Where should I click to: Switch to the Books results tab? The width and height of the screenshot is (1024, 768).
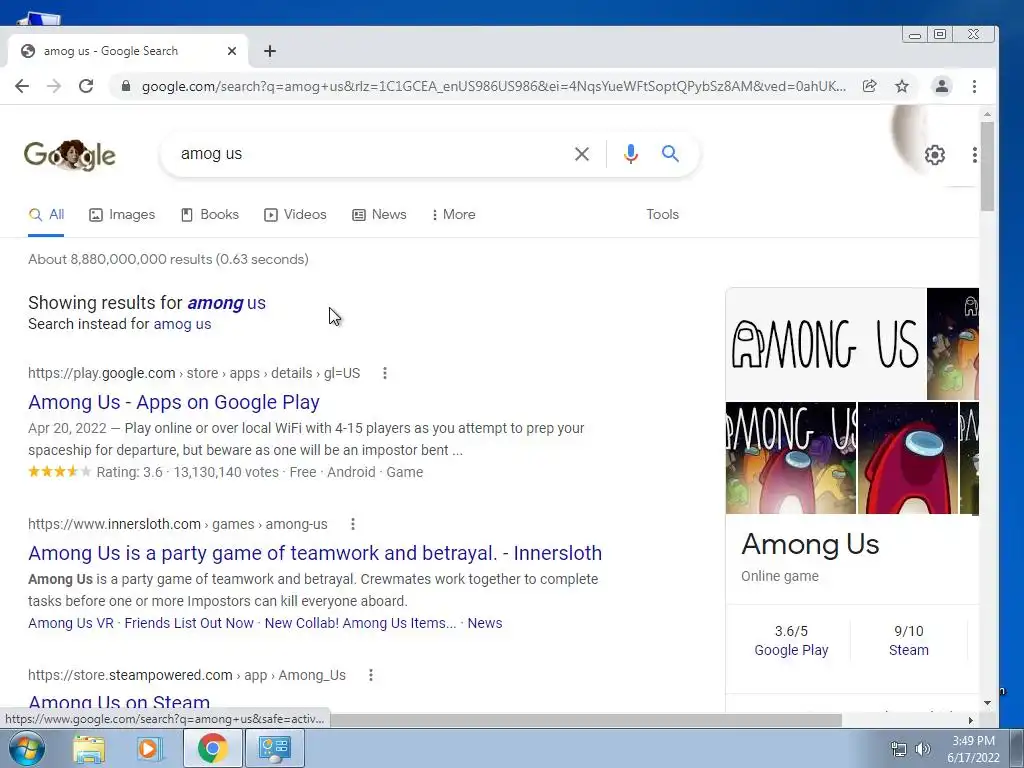pyautogui.click(x=210, y=214)
